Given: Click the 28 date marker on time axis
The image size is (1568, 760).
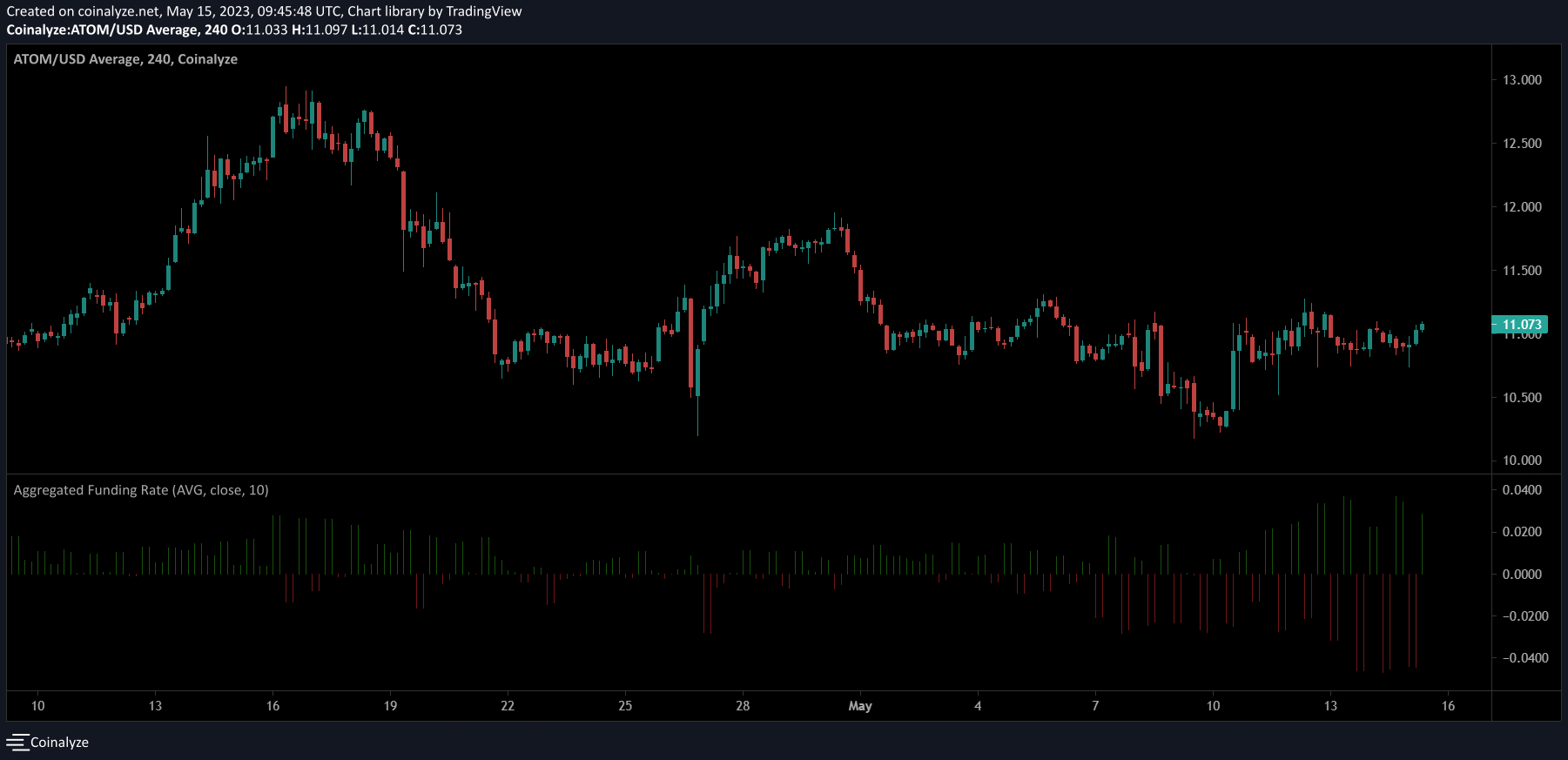Looking at the screenshot, I should [743, 706].
